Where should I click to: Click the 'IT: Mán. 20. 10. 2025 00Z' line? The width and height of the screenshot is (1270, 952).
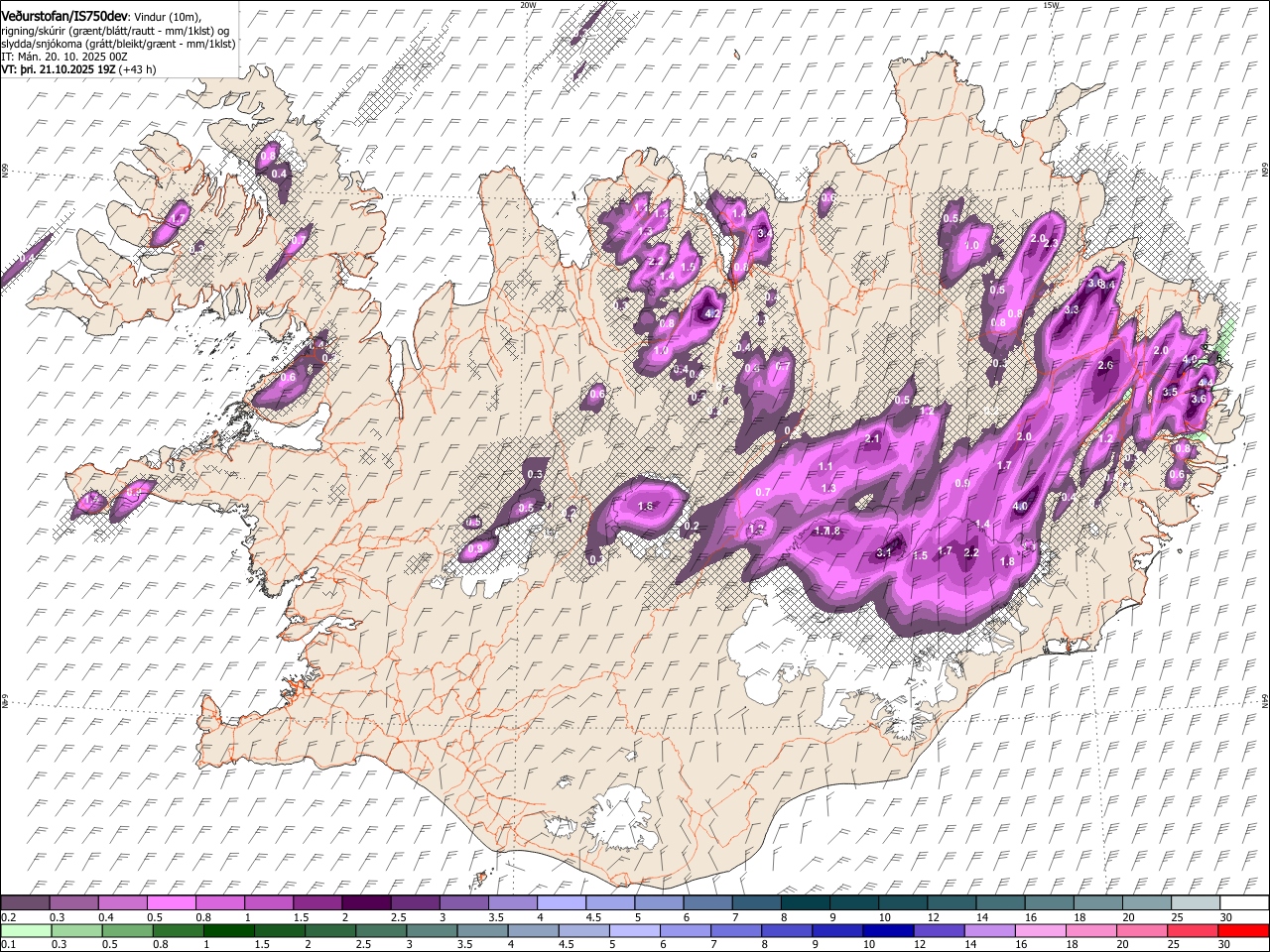tap(64, 58)
